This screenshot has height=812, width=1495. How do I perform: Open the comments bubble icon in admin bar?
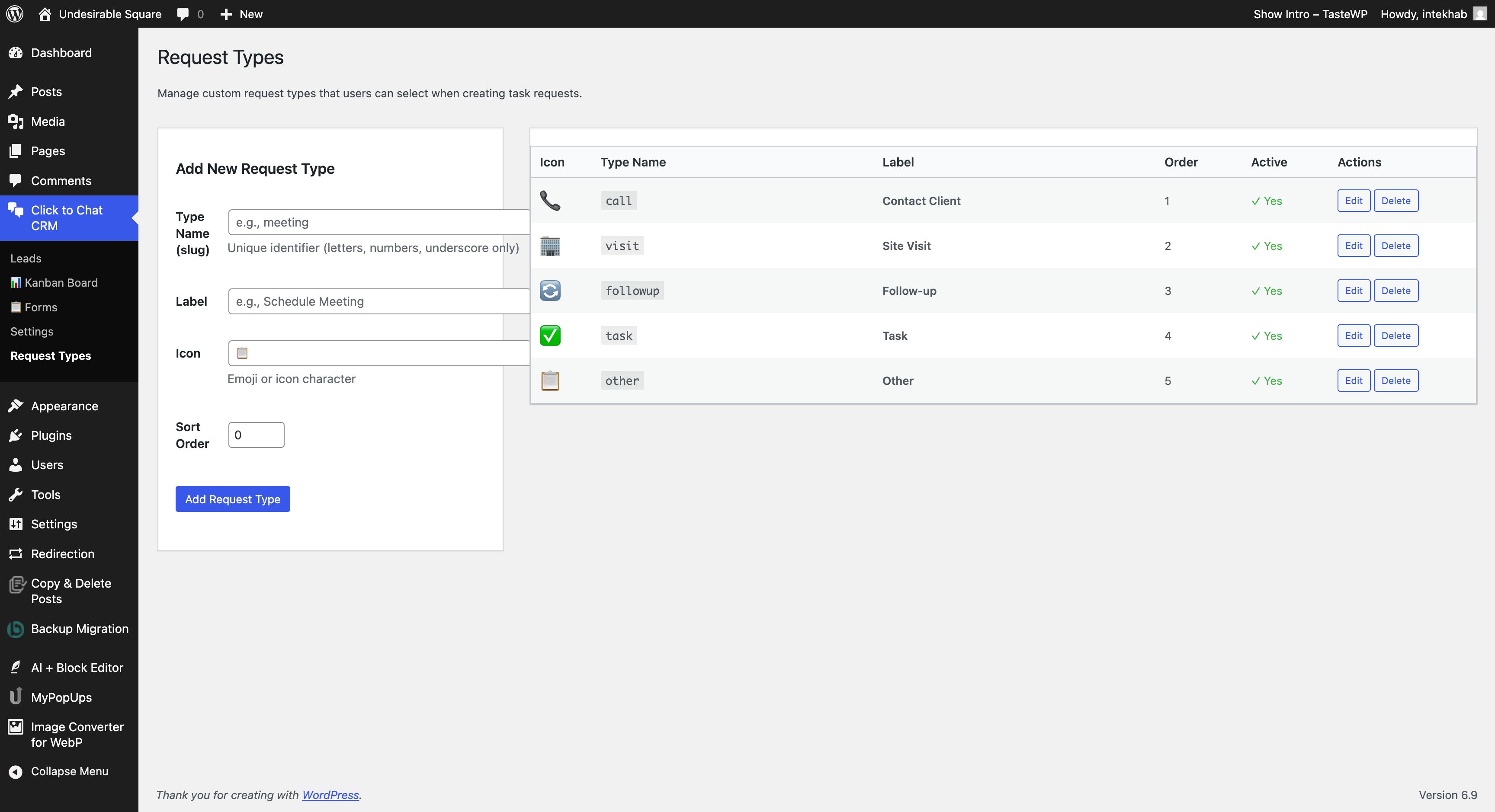point(183,14)
